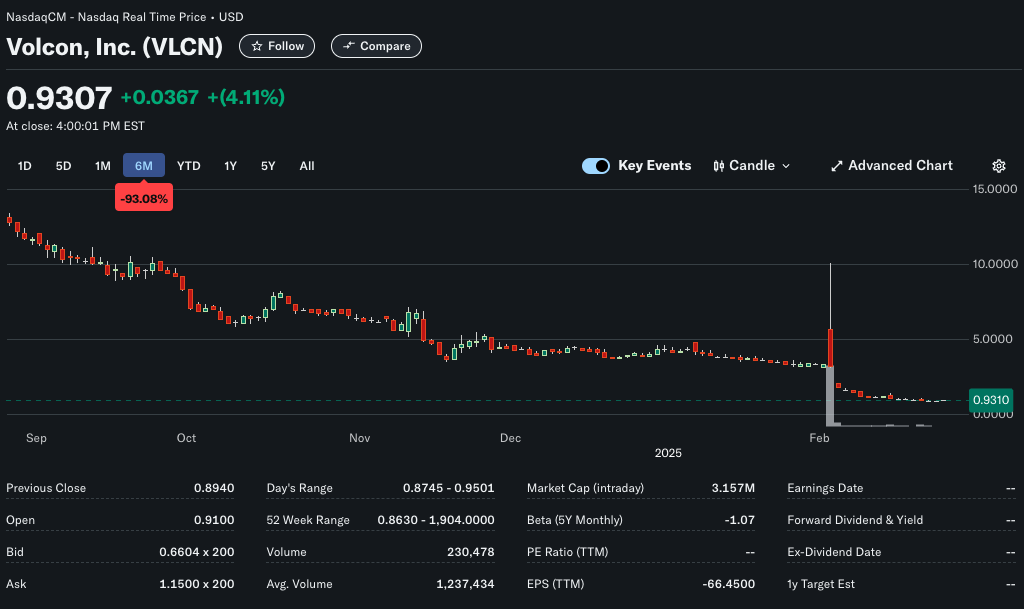The width and height of the screenshot is (1024, 609).
Task: Click the Feb label on chart axis
Action: point(820,438)
